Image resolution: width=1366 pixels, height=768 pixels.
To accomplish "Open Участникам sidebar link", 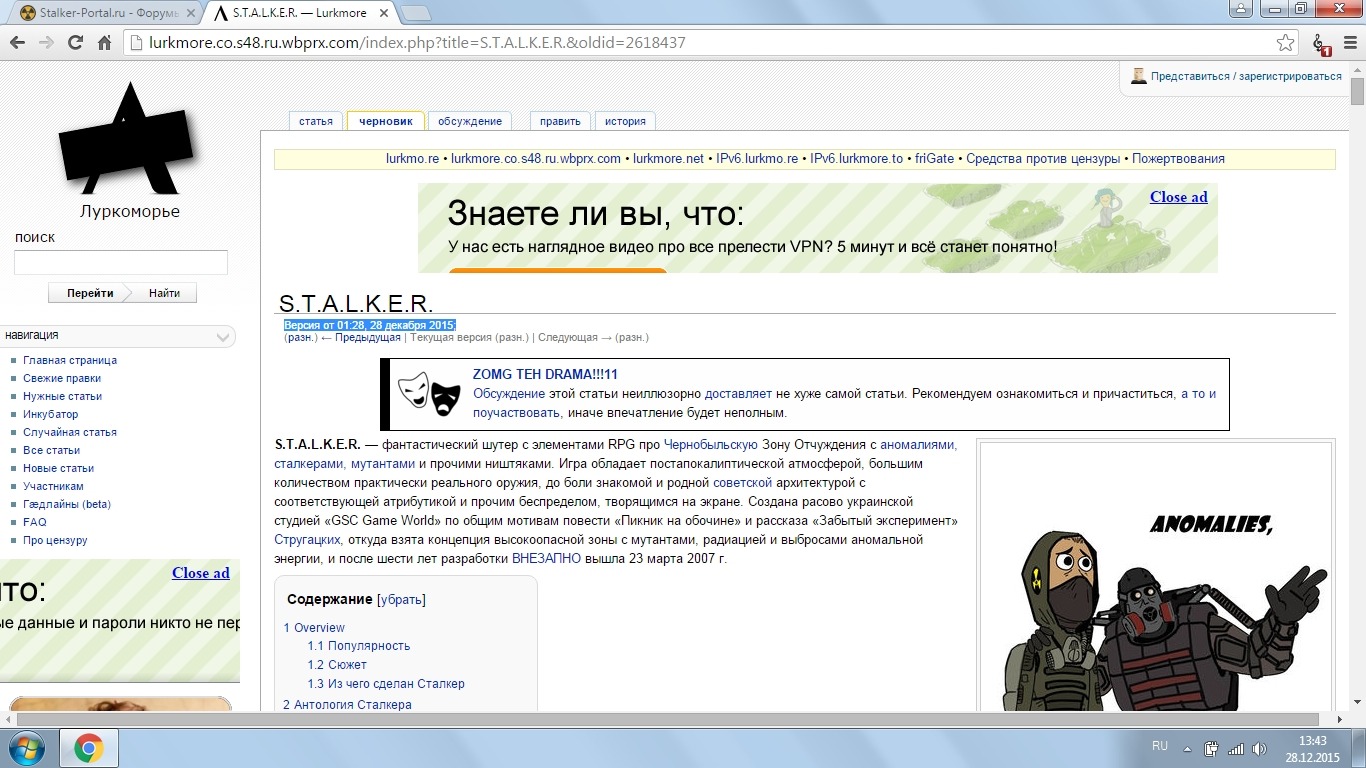I will [53, 486].
